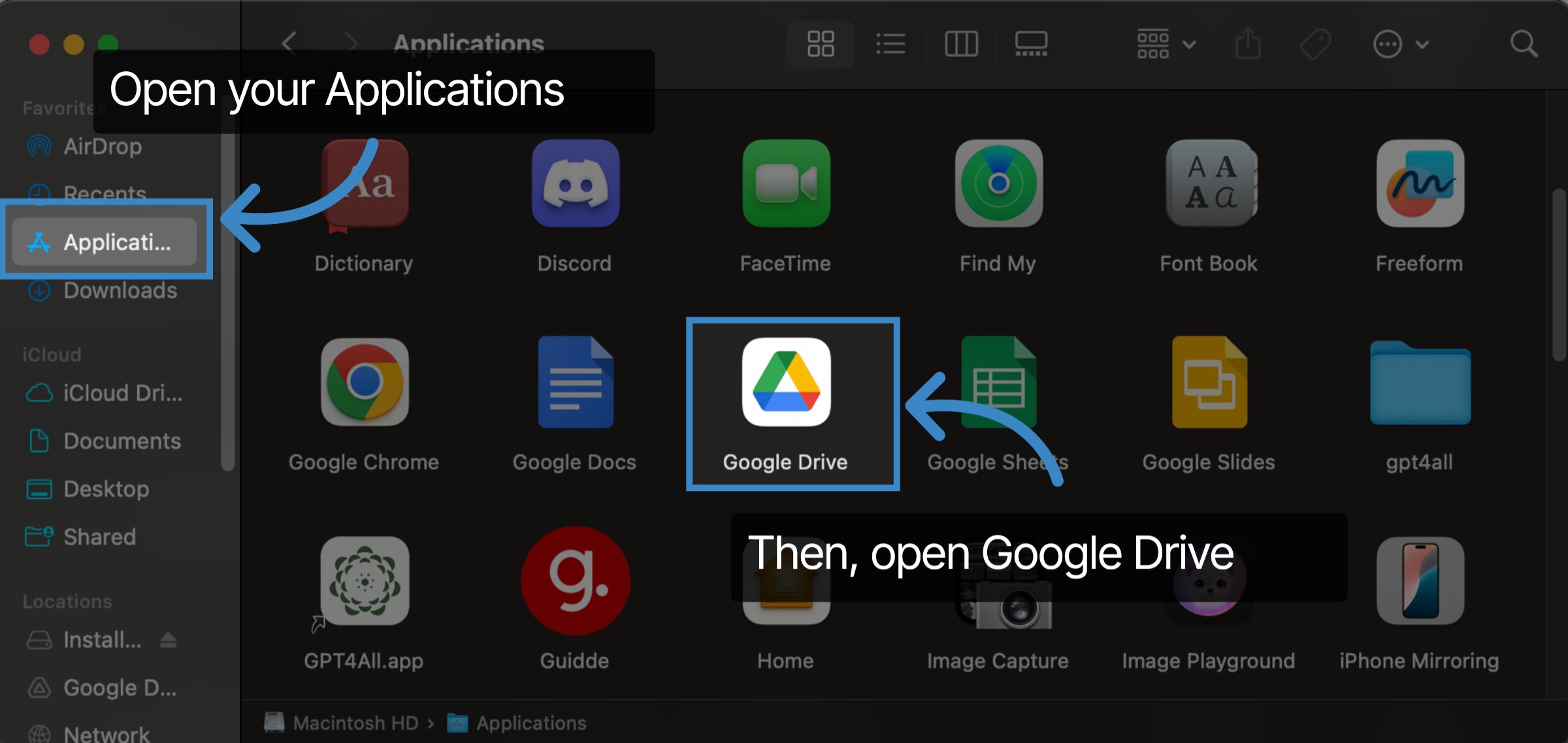
Task: Click the Locations section header
Action: pos(67,601)
